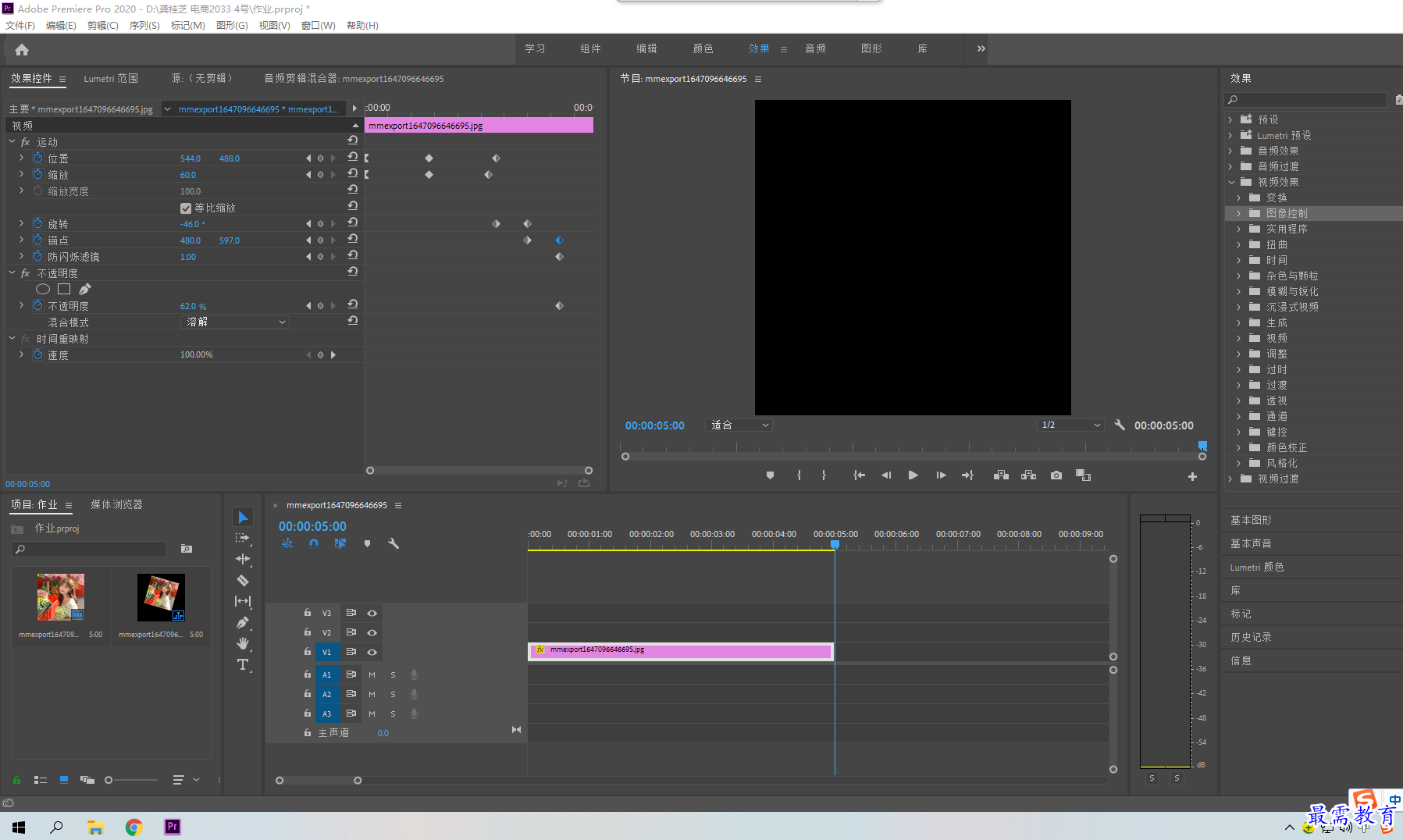The image size is (1403, 840).
Task: Open the 序列(S) menu
Action: point(144,26)
